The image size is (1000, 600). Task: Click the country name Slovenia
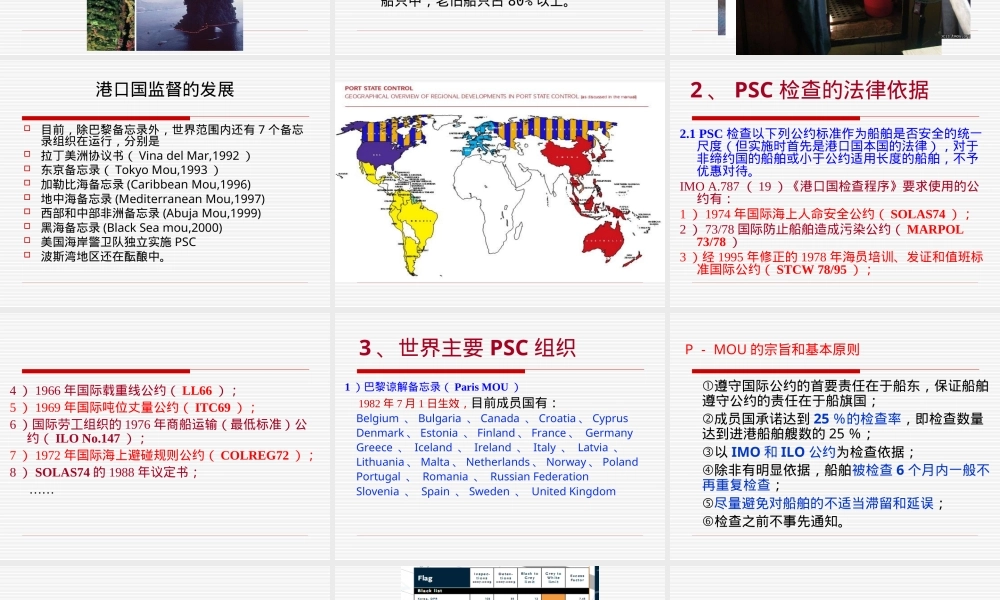coord(377,491)
